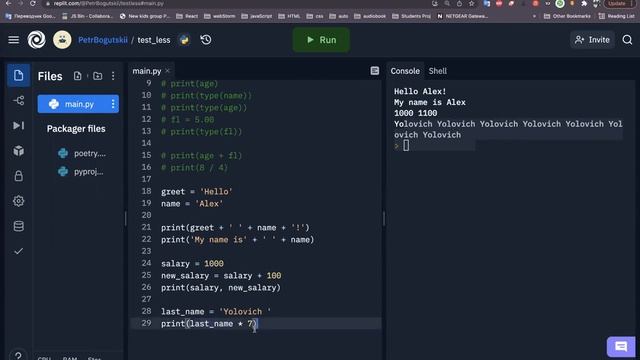Open main.py file options kebab menu
The width and height of the screenshot is (640, 360).
113,104
